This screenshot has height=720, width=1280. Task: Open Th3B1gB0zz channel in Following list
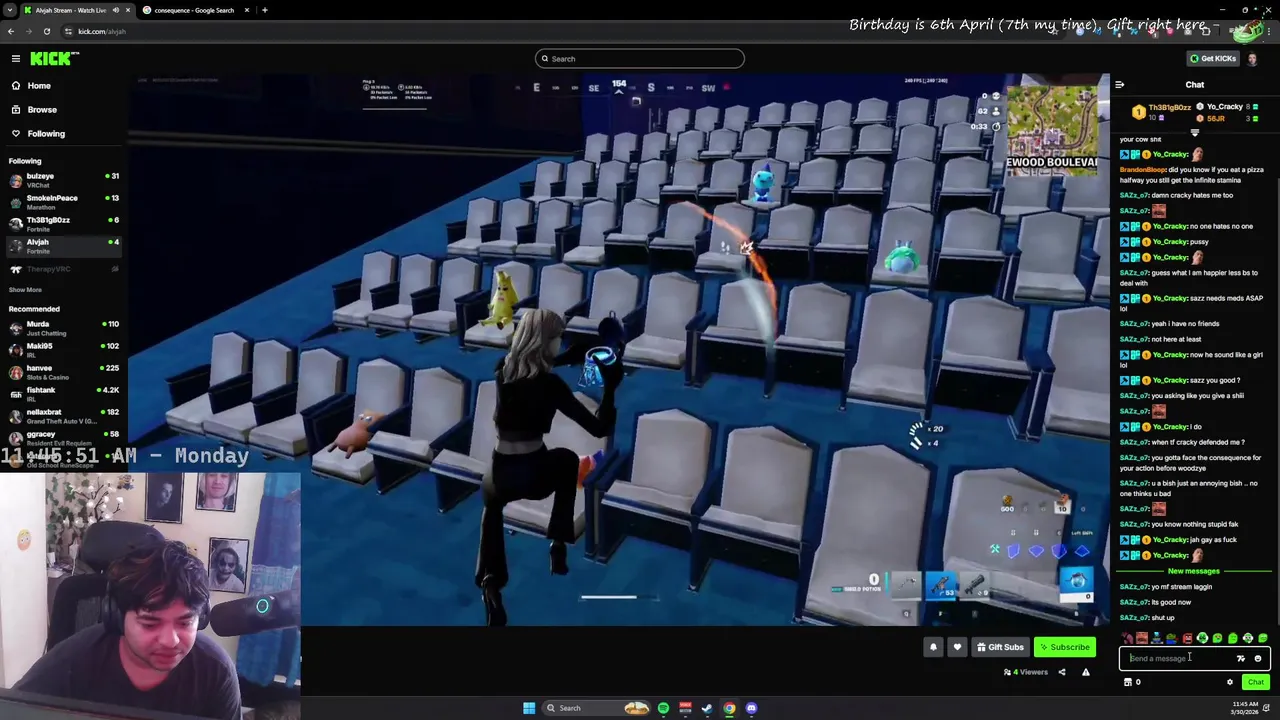[63, 225]
